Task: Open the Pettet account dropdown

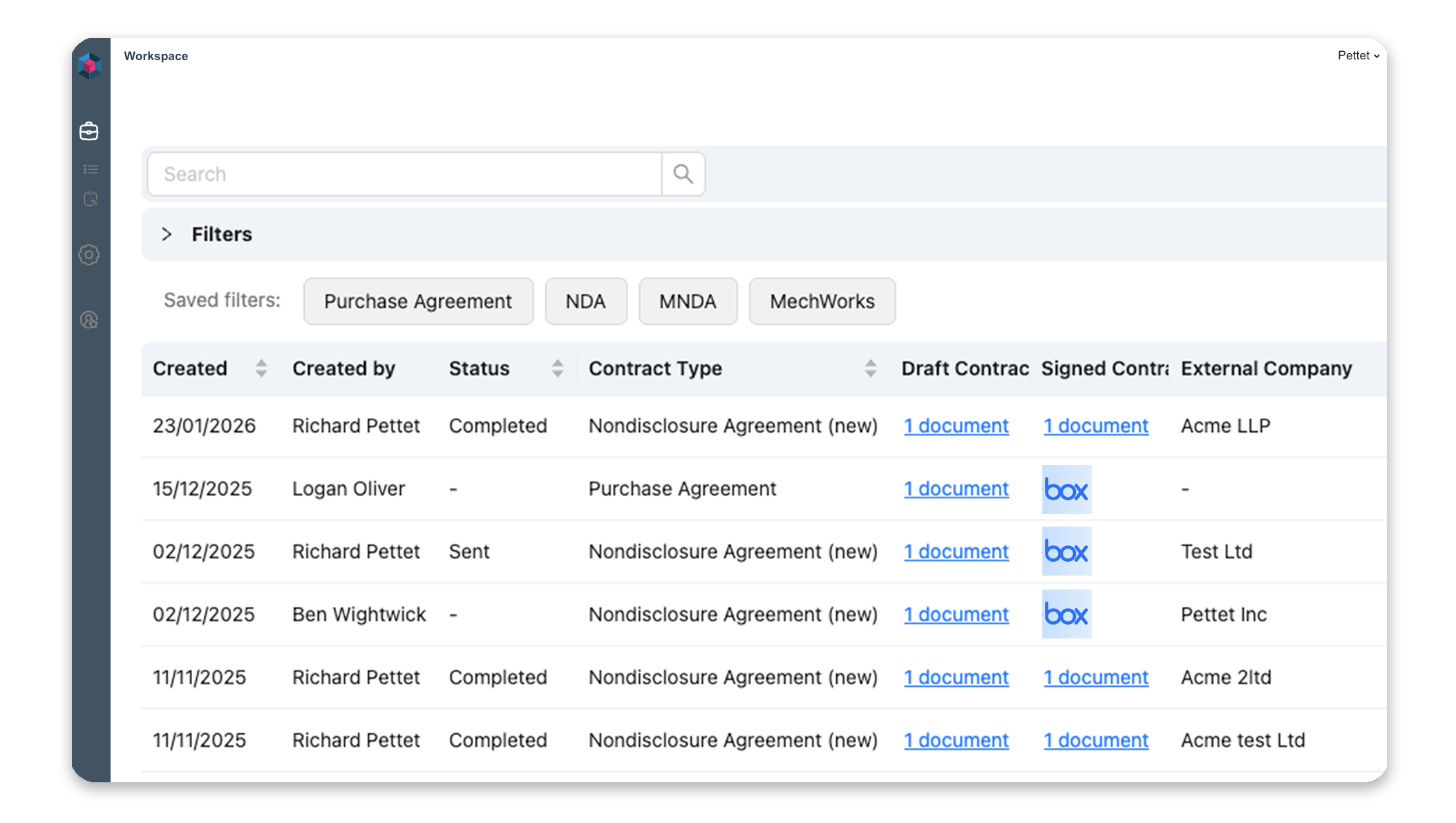Action: tap(1359, 56)
